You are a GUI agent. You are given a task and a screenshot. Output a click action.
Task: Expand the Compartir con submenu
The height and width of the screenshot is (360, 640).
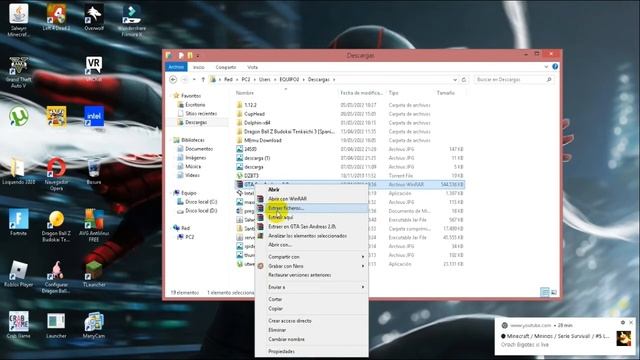pos(311,257)
